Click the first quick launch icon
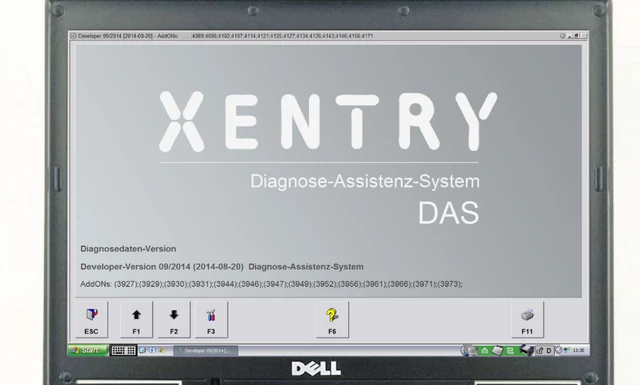The width and height of the screenshot is (640, 385). 143,350
